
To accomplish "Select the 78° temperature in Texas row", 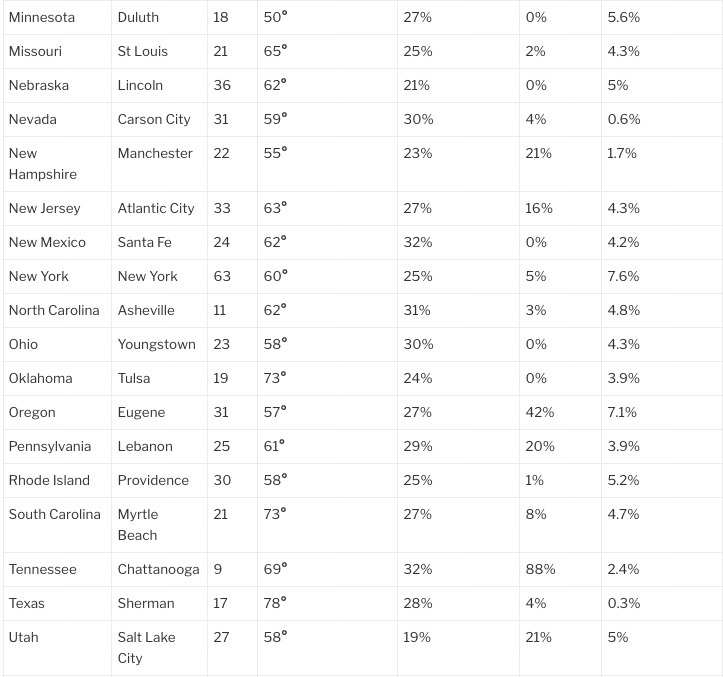I will (275, 603).
